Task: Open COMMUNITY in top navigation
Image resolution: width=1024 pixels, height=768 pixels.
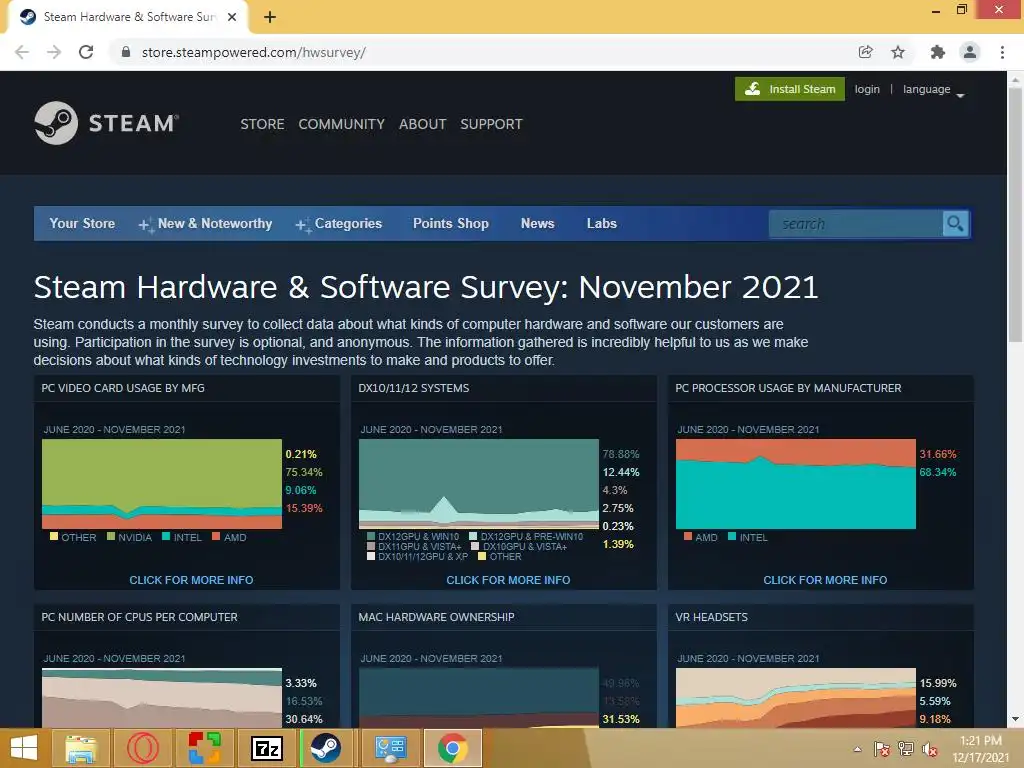Action: (x=342, y=124)
